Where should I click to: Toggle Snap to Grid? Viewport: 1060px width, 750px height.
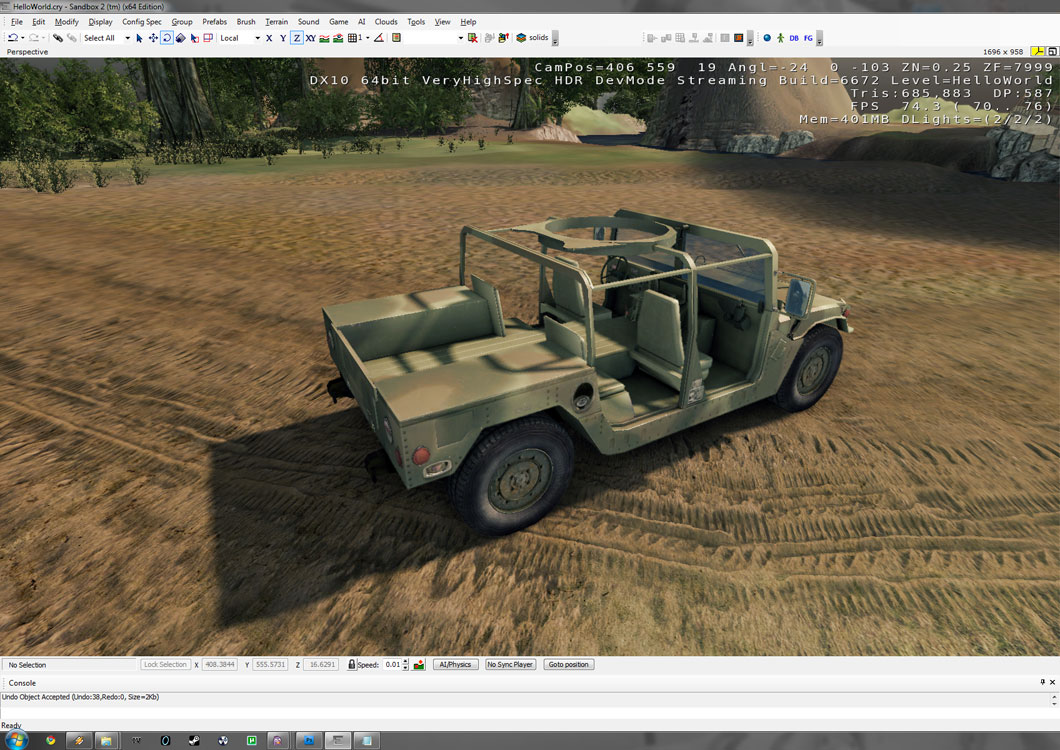(354, 38)
